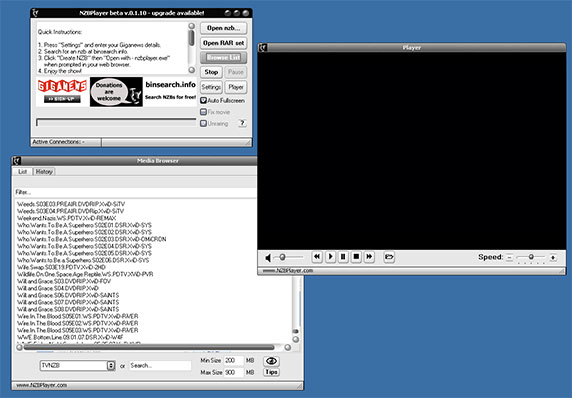Rewind video in Player window

click(x=317, y=257)
